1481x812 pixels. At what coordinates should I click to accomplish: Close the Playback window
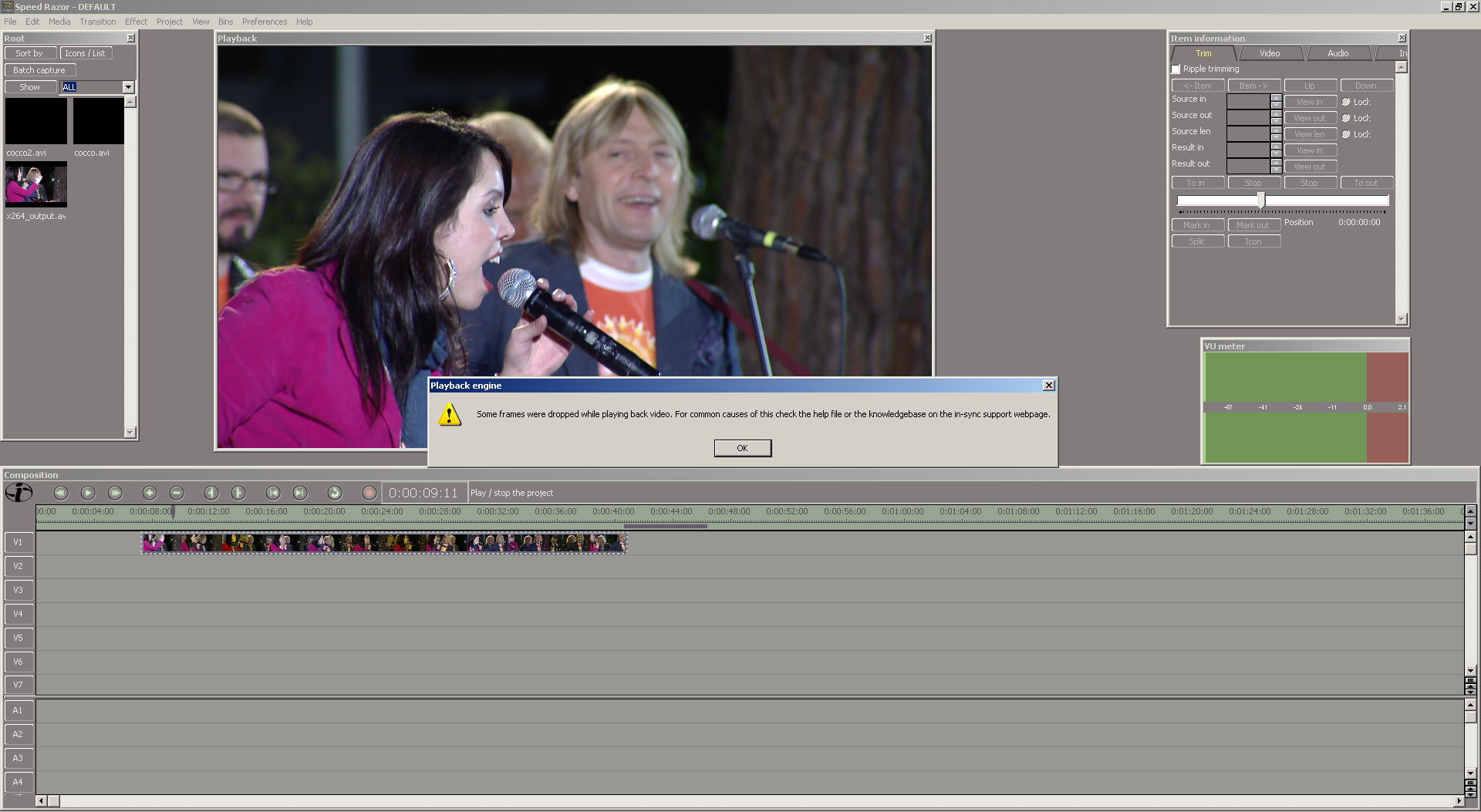coord(927,38)
